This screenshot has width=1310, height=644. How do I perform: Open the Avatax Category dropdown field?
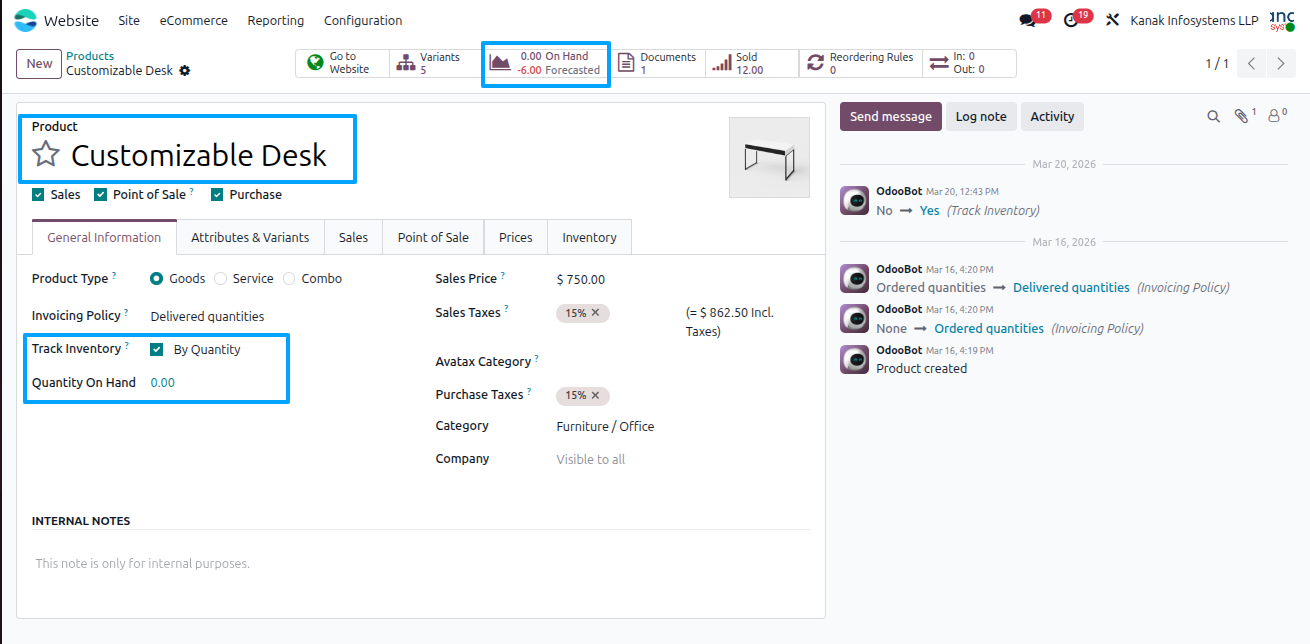click(681, 362)
